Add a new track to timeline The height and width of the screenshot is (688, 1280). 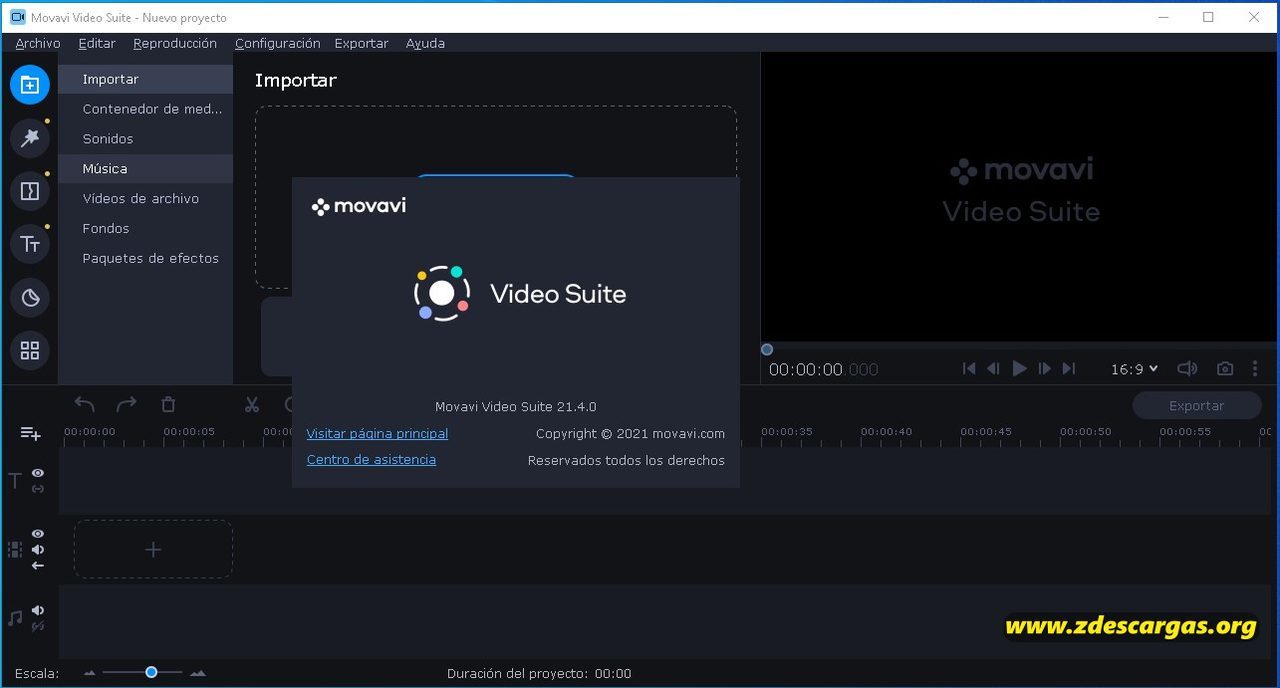(x=31, y=433)
